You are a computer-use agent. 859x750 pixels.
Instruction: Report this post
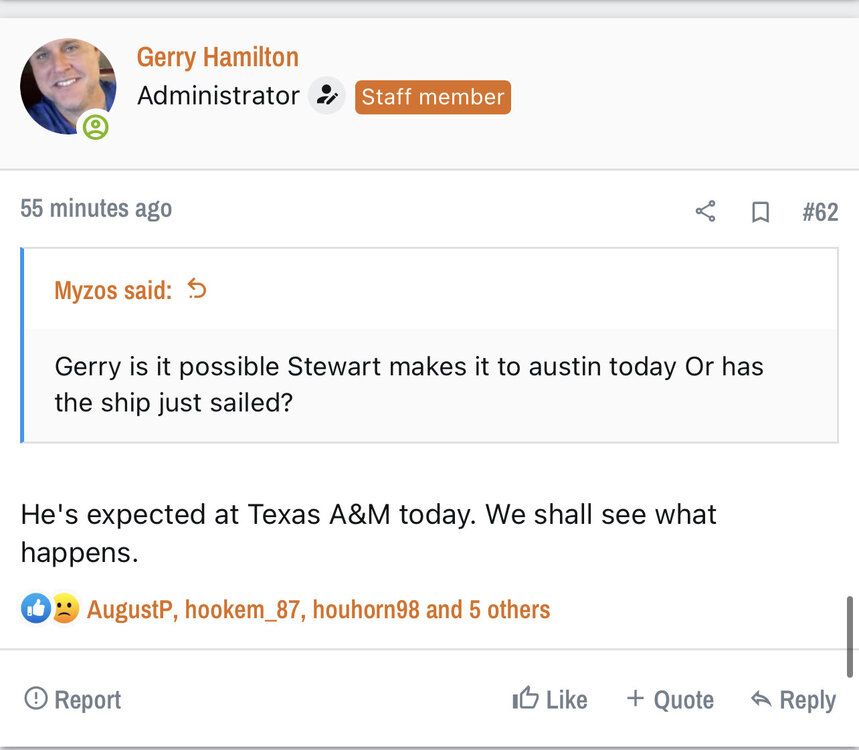pos(73,699)
